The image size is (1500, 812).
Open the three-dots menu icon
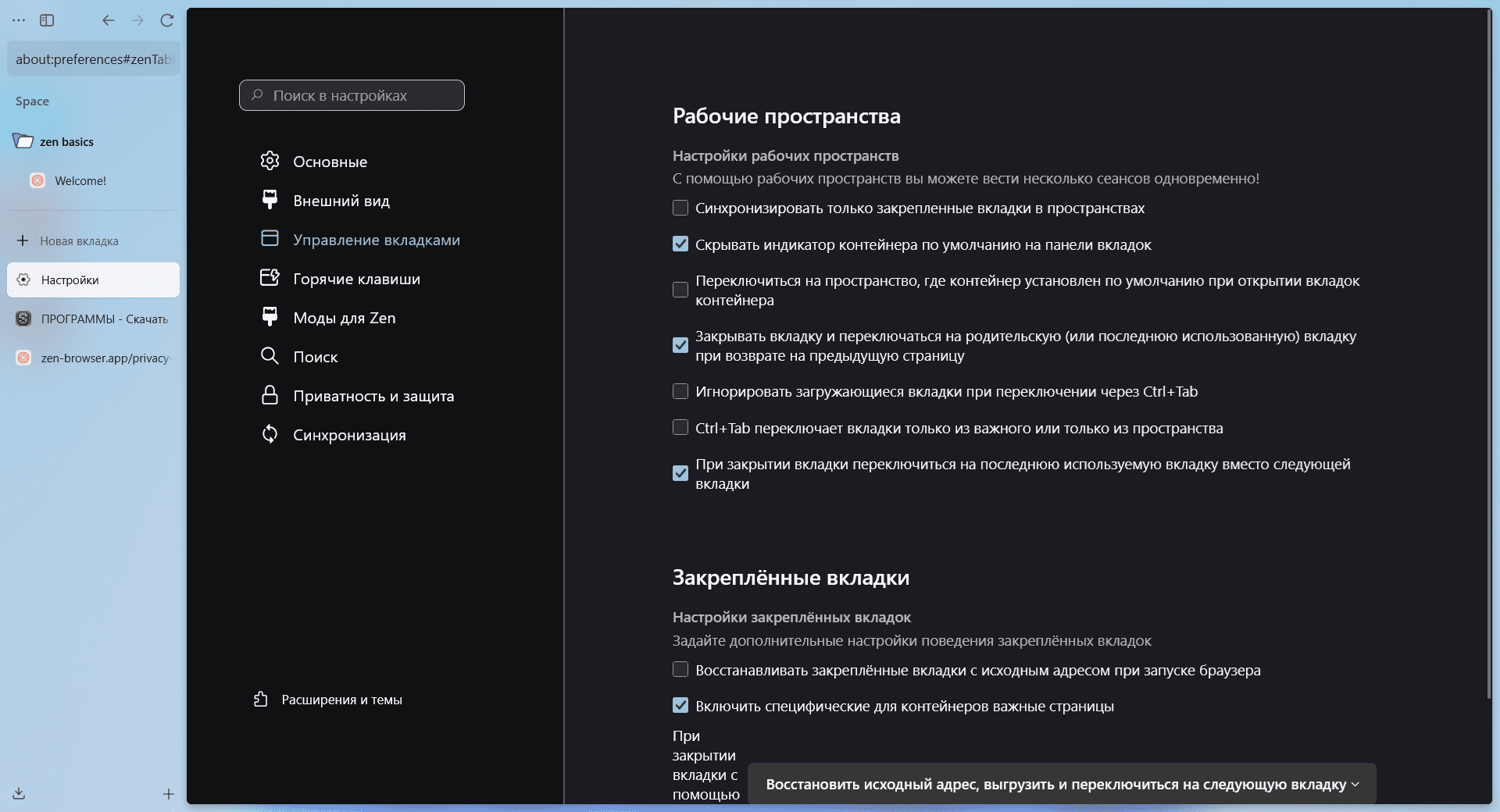coord(19,20)
